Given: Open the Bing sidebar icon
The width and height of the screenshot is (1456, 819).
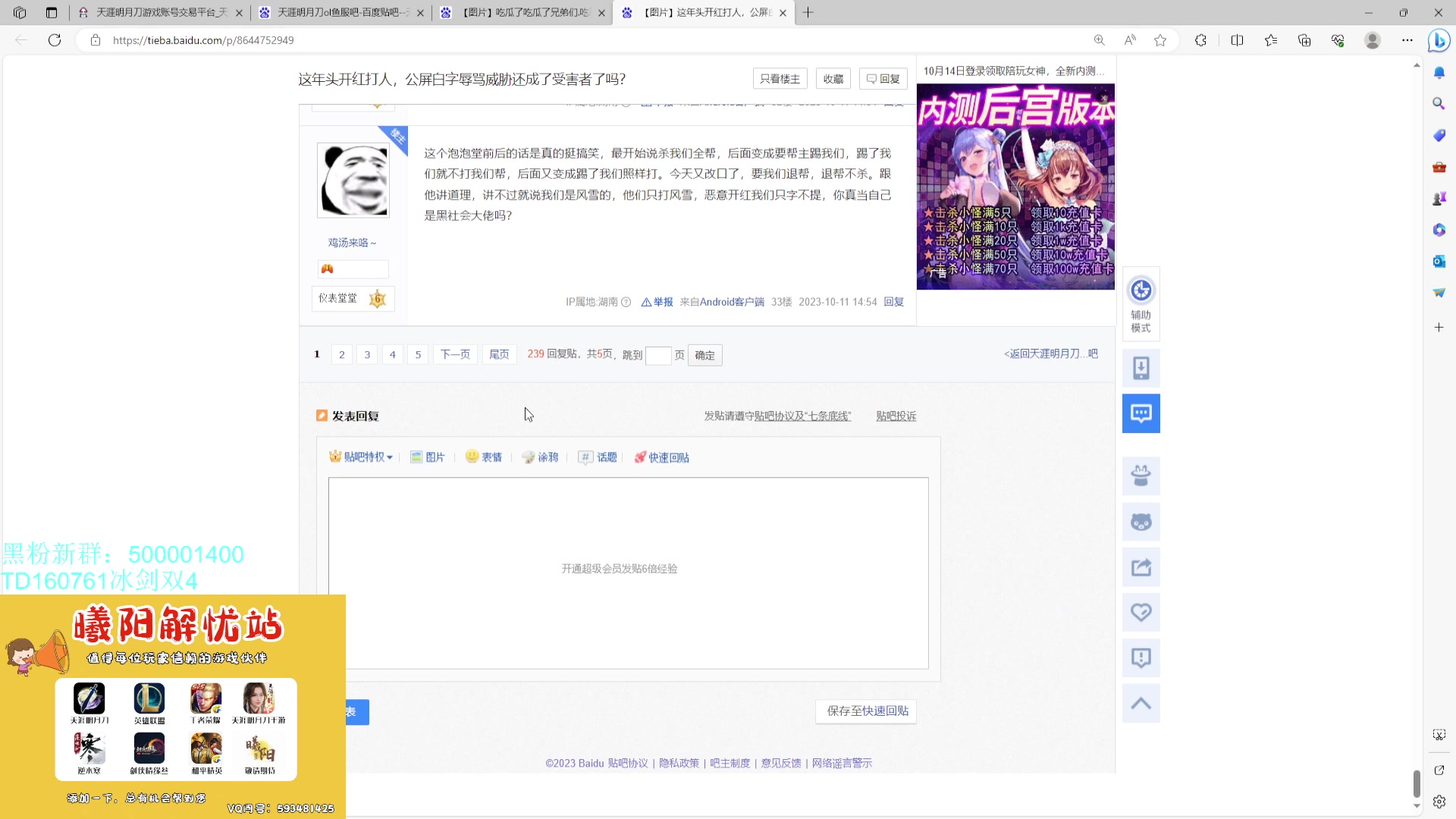Looking at the screenshot, I should click(1439, 40).
